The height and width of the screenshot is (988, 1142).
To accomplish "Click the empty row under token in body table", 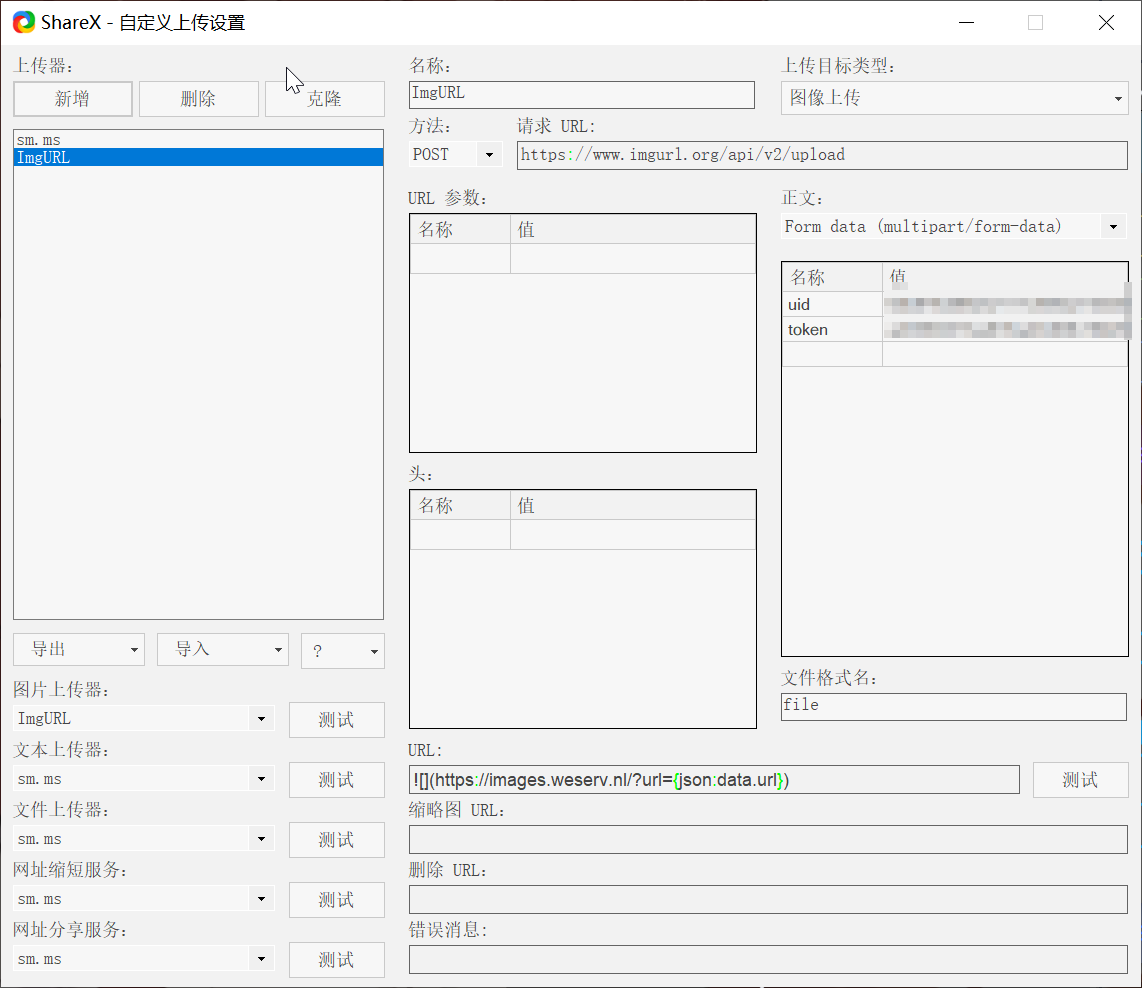I will click(955, 354).
